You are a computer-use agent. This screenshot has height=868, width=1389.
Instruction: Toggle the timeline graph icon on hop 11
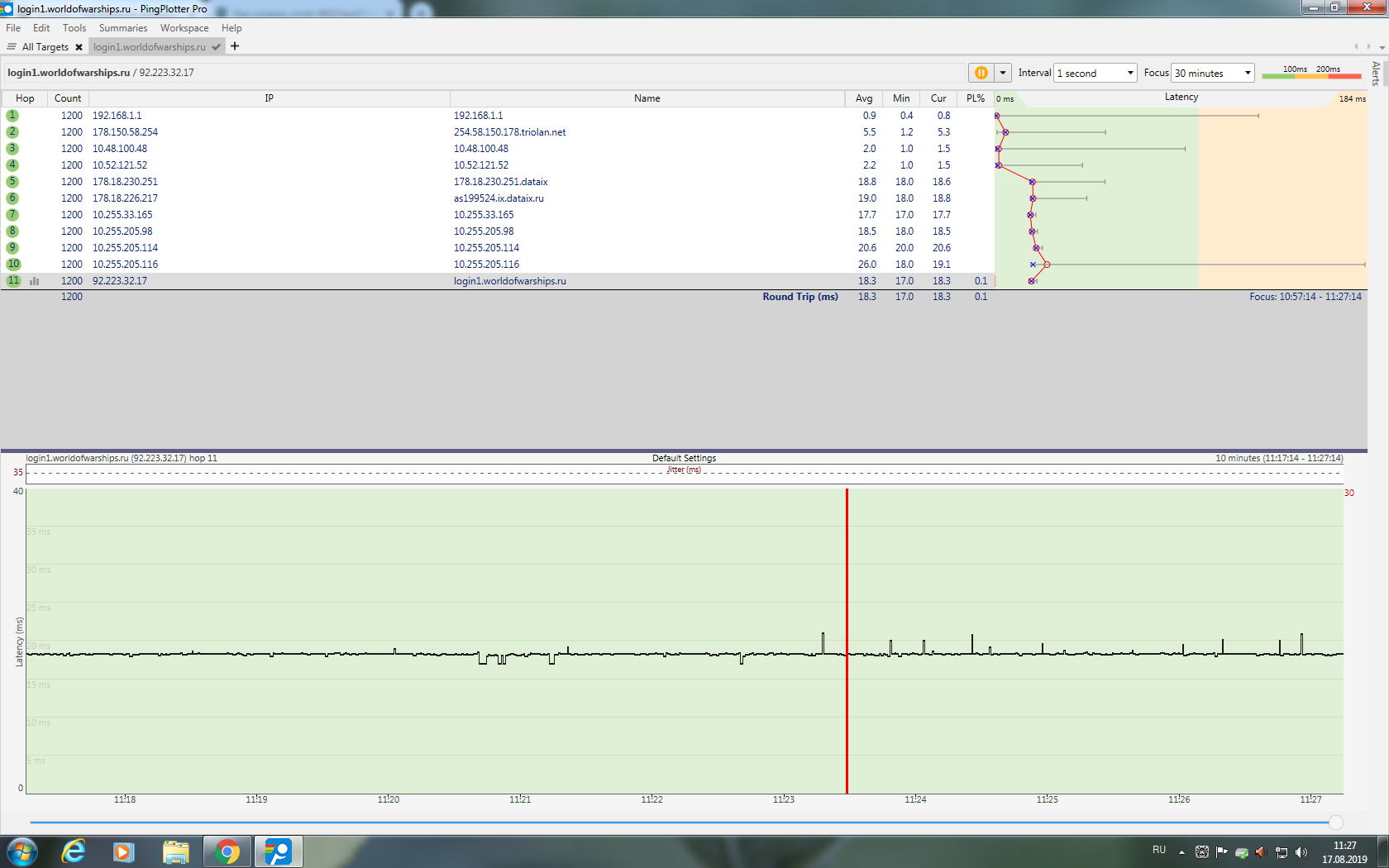tap(35, 281)
